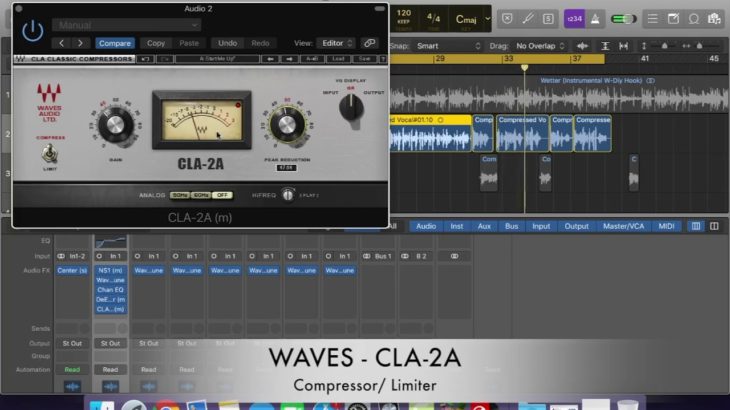The image size is (730, 410).
Task: Open the loop browser icon
Action: [x=694, y=19]
